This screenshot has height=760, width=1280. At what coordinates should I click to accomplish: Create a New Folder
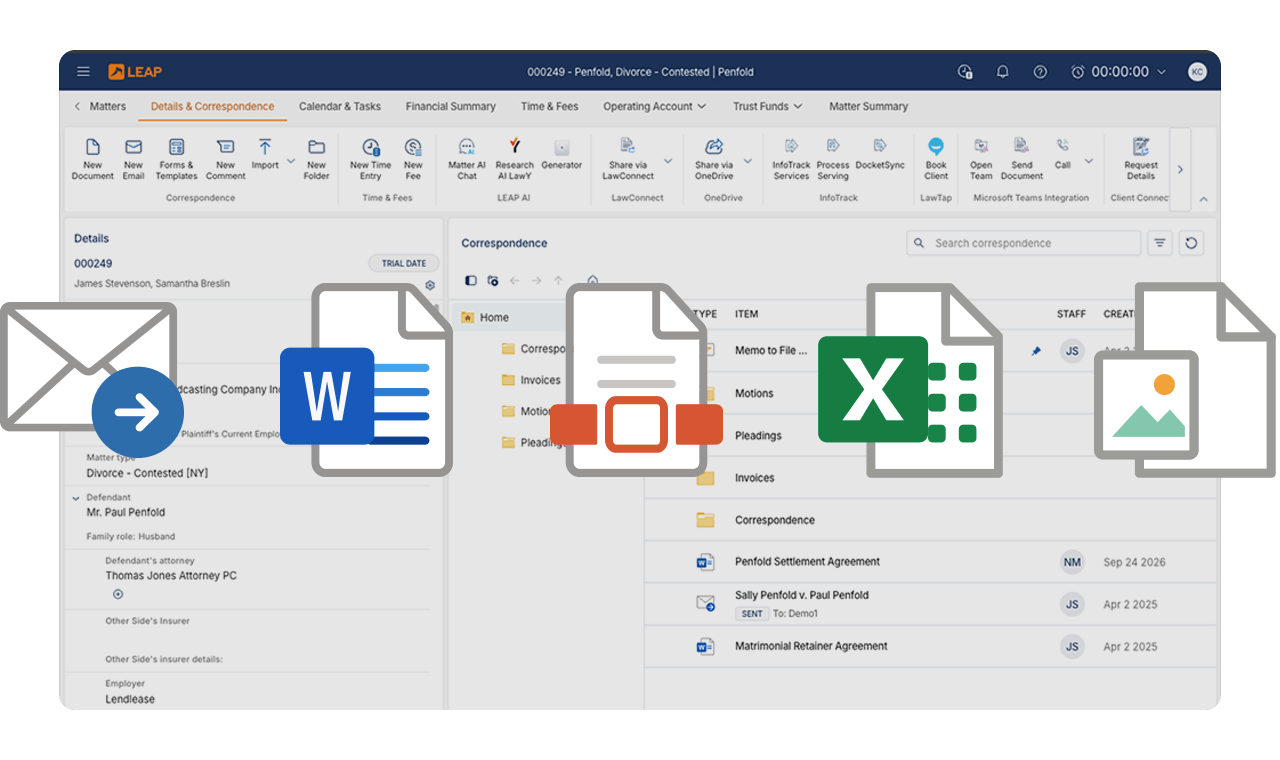317,159
